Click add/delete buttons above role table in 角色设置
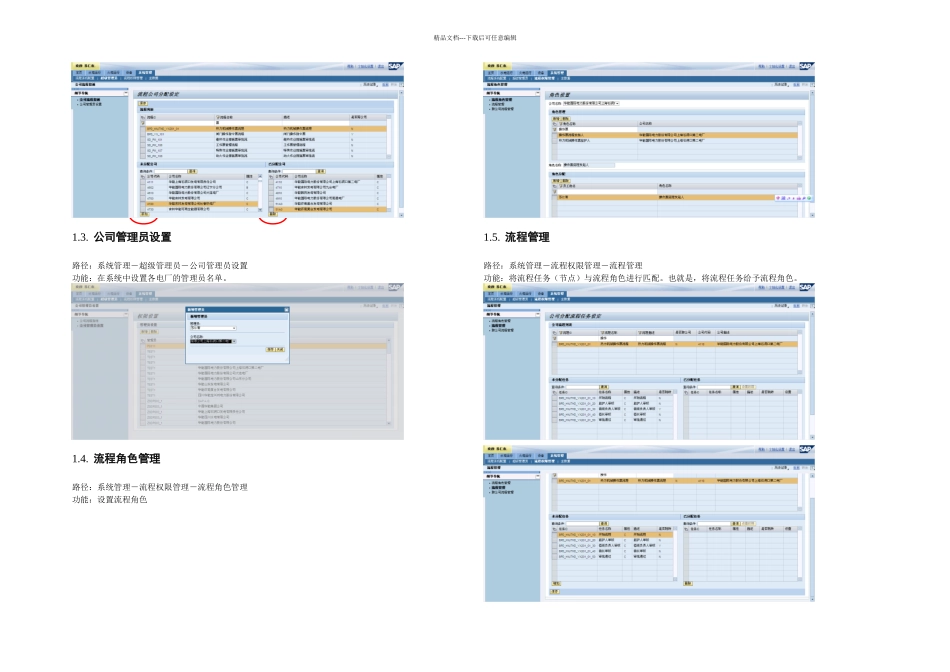950x672 pixels. click(560, 119)
